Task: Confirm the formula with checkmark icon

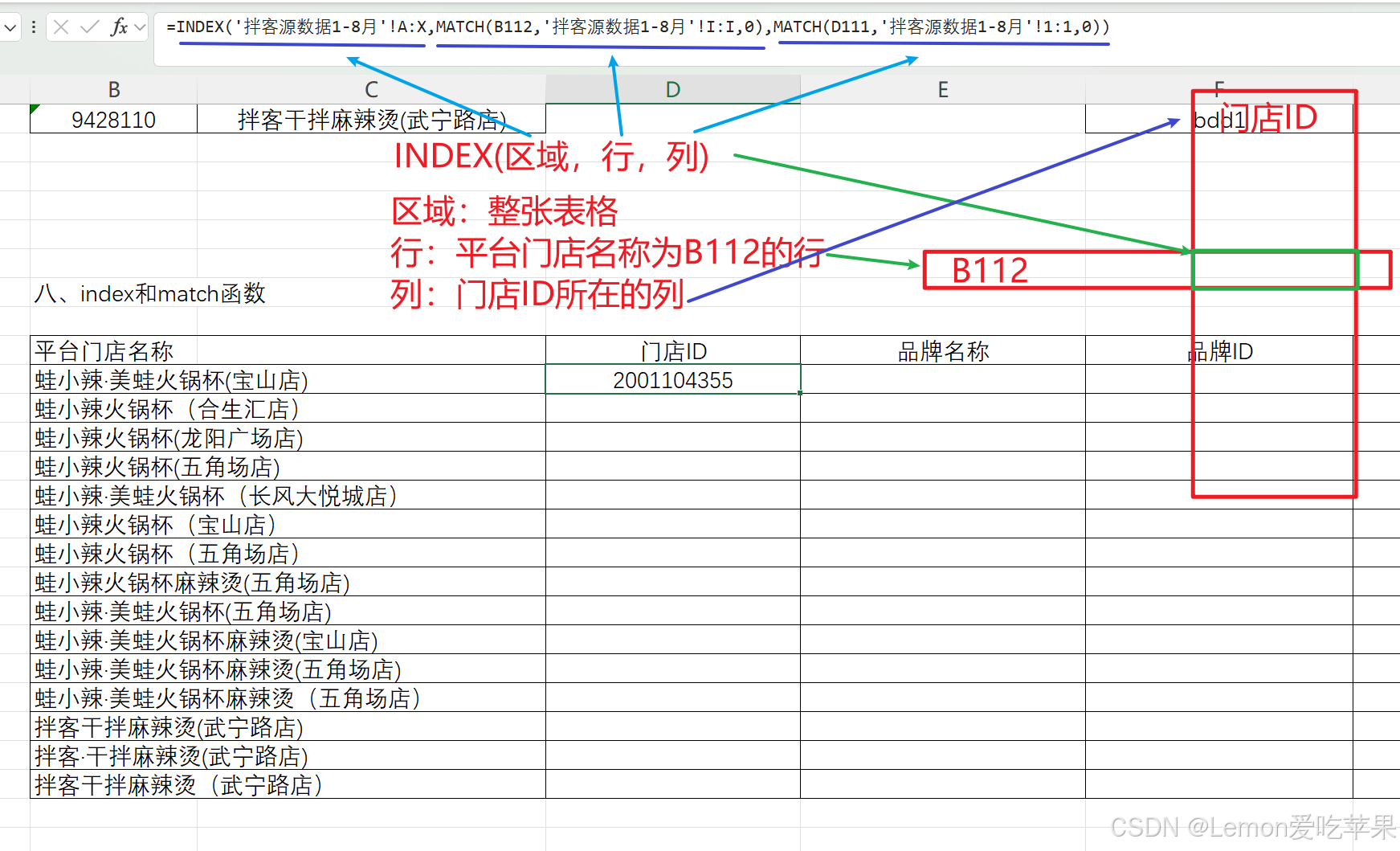Action: 89,27
